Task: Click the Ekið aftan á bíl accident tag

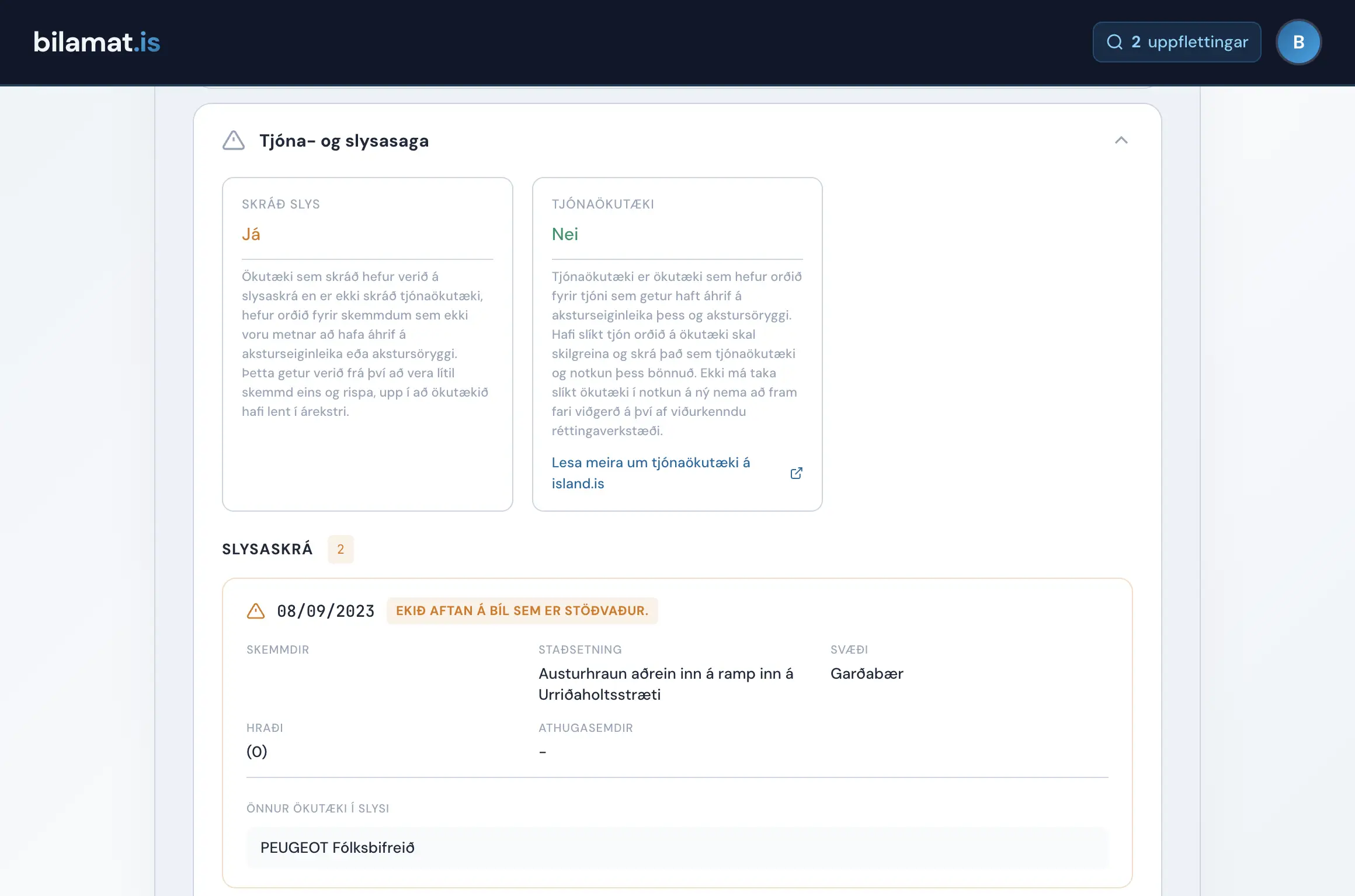Action: 522,611
